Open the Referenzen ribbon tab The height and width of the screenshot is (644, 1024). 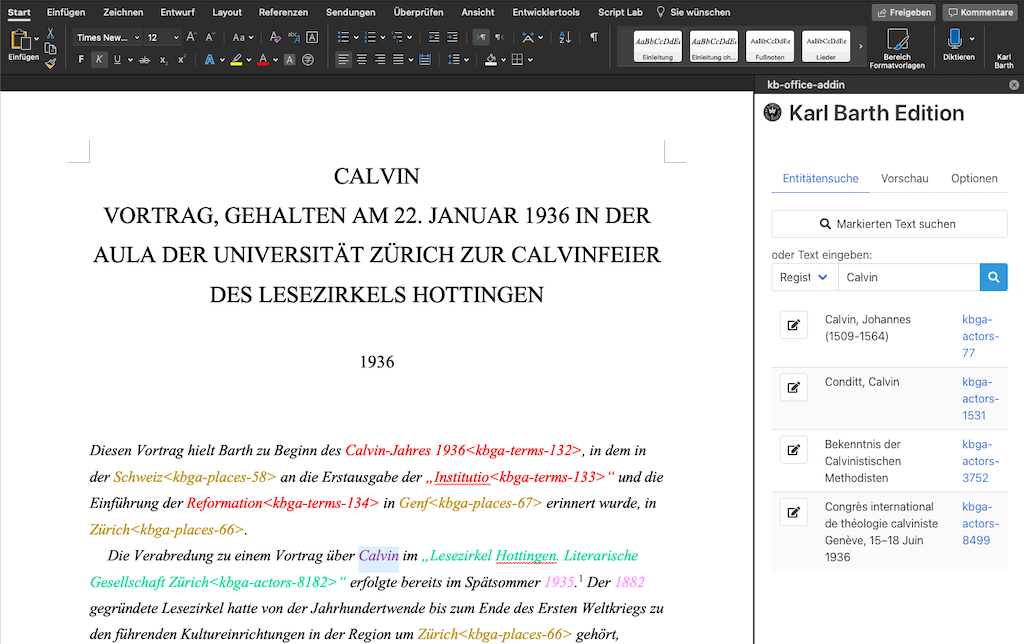pos(283,12)
